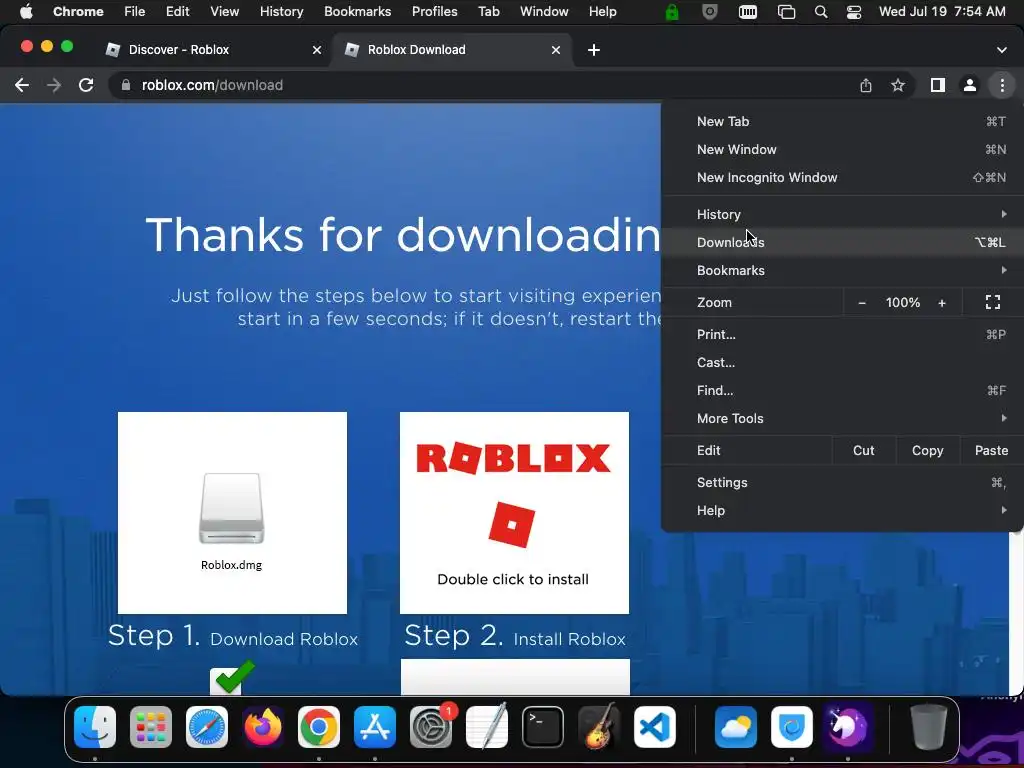Select New Tab from the Chrome menu
Screen dimensions: 1024x768
coord(842,121)
